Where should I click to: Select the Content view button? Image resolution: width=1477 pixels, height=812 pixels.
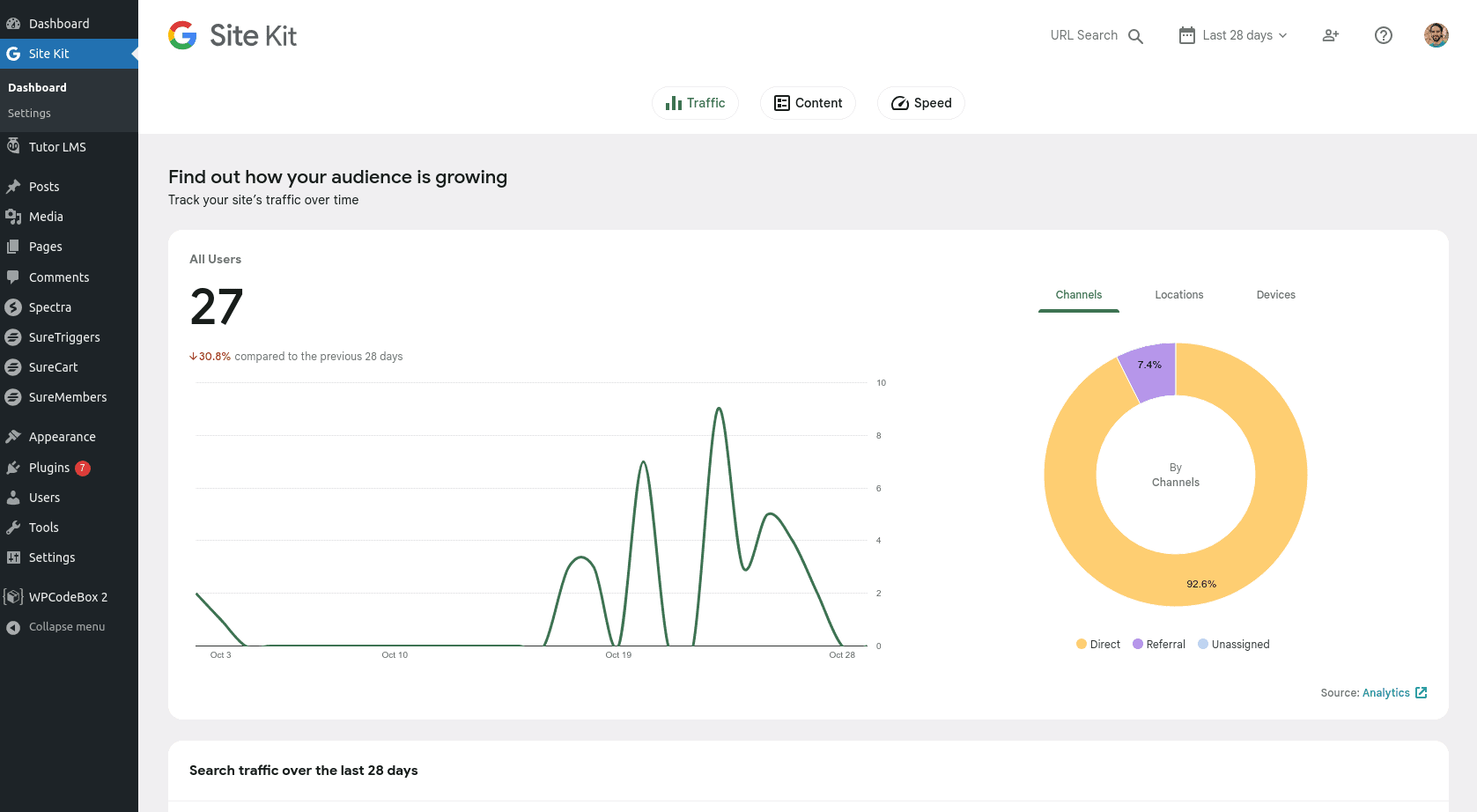click(x=807, y=103)
